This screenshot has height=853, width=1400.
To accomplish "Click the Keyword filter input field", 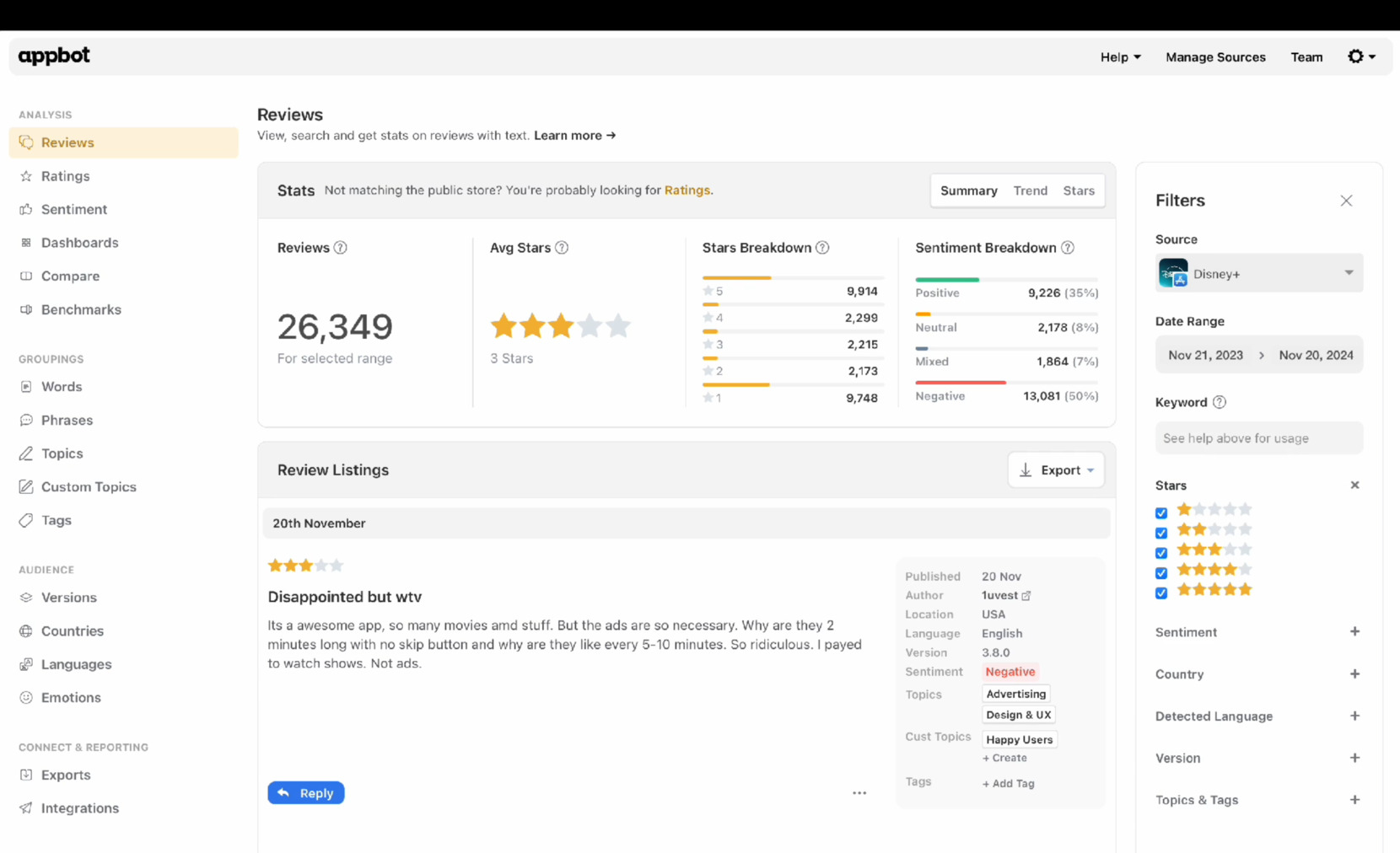I will coord(1257,437).
